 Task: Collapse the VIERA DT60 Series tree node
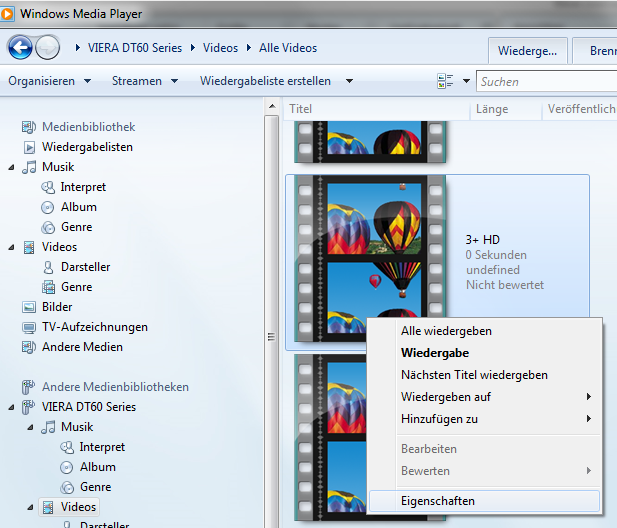tap(11, 408)
